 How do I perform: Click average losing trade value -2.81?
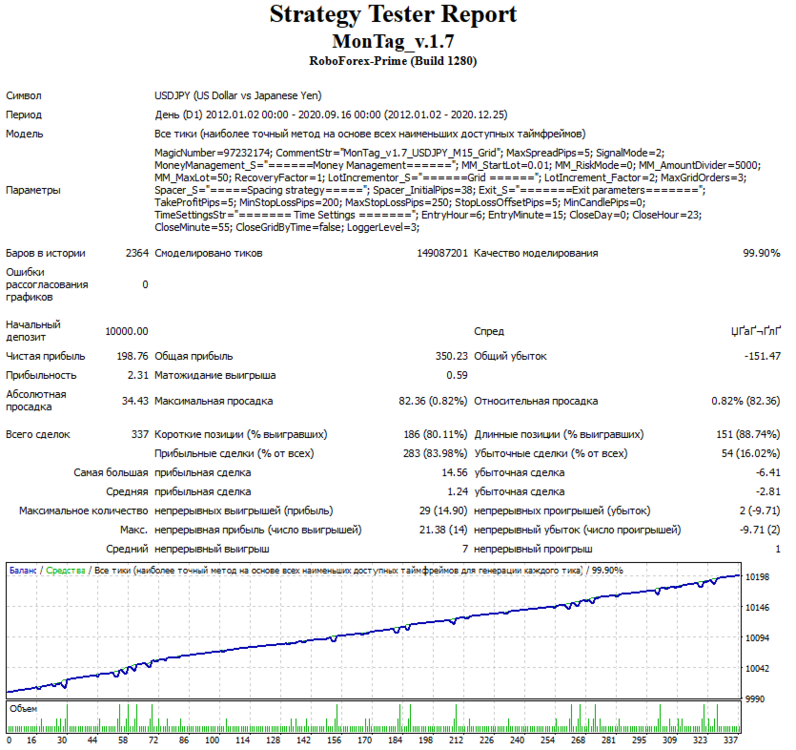[x=768, y=492]
